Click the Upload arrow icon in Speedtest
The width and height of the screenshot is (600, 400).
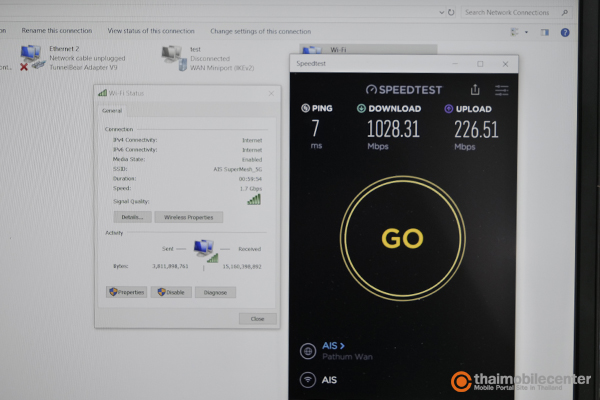pyautogui.click(x=448, y=109)
